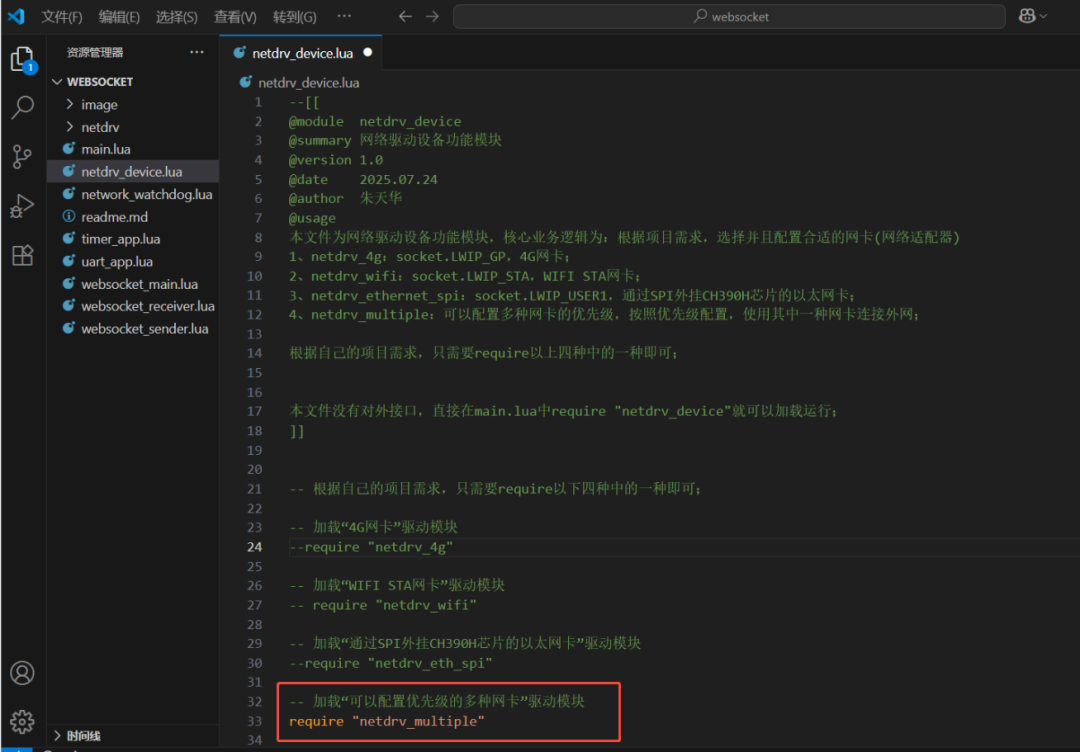
Task: Go back with the left arrow
Action: pyautogui.click(x=405, y=17)
